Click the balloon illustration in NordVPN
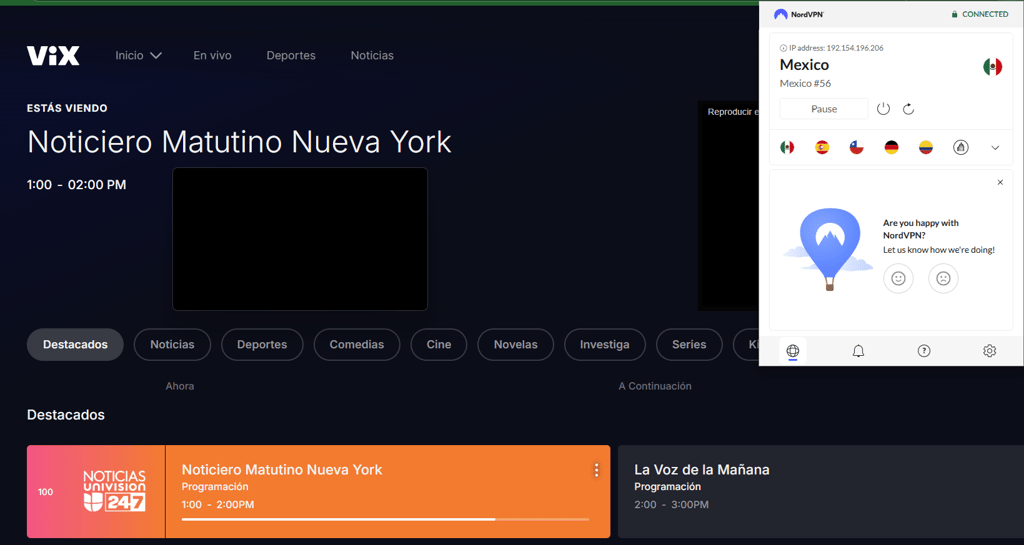 pos(829,249)
